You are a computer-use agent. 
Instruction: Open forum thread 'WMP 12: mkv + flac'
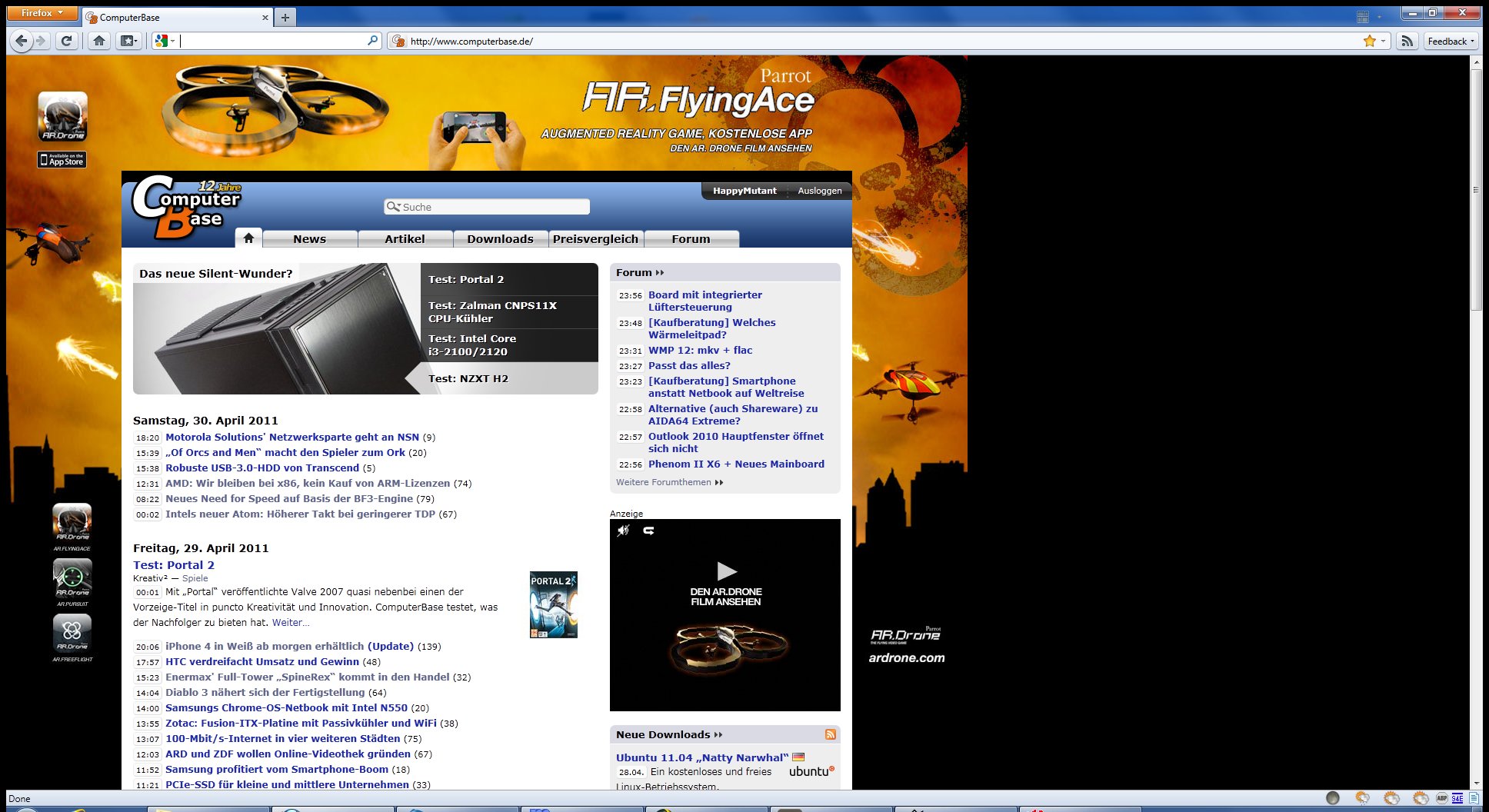click(x=701, y=350)
